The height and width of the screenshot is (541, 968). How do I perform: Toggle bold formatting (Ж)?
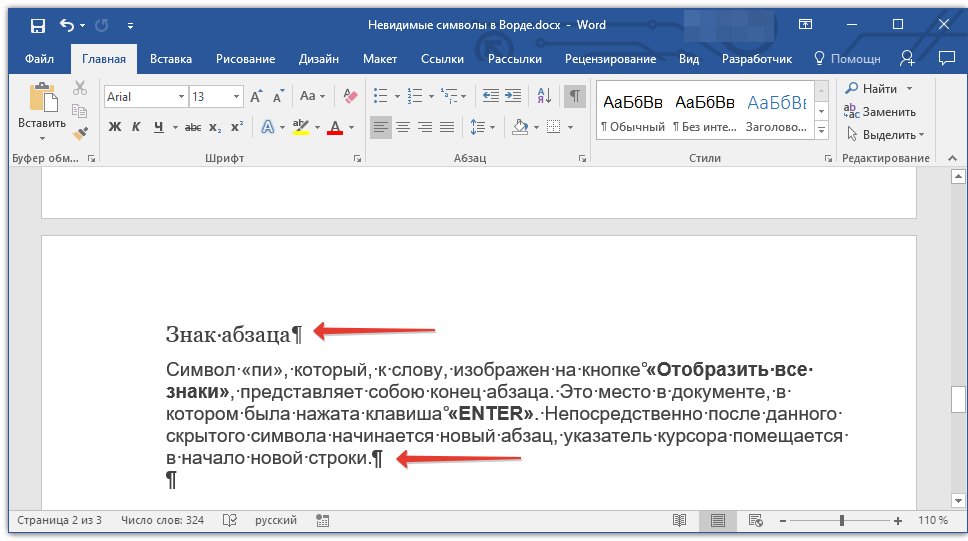pos(114,127)
